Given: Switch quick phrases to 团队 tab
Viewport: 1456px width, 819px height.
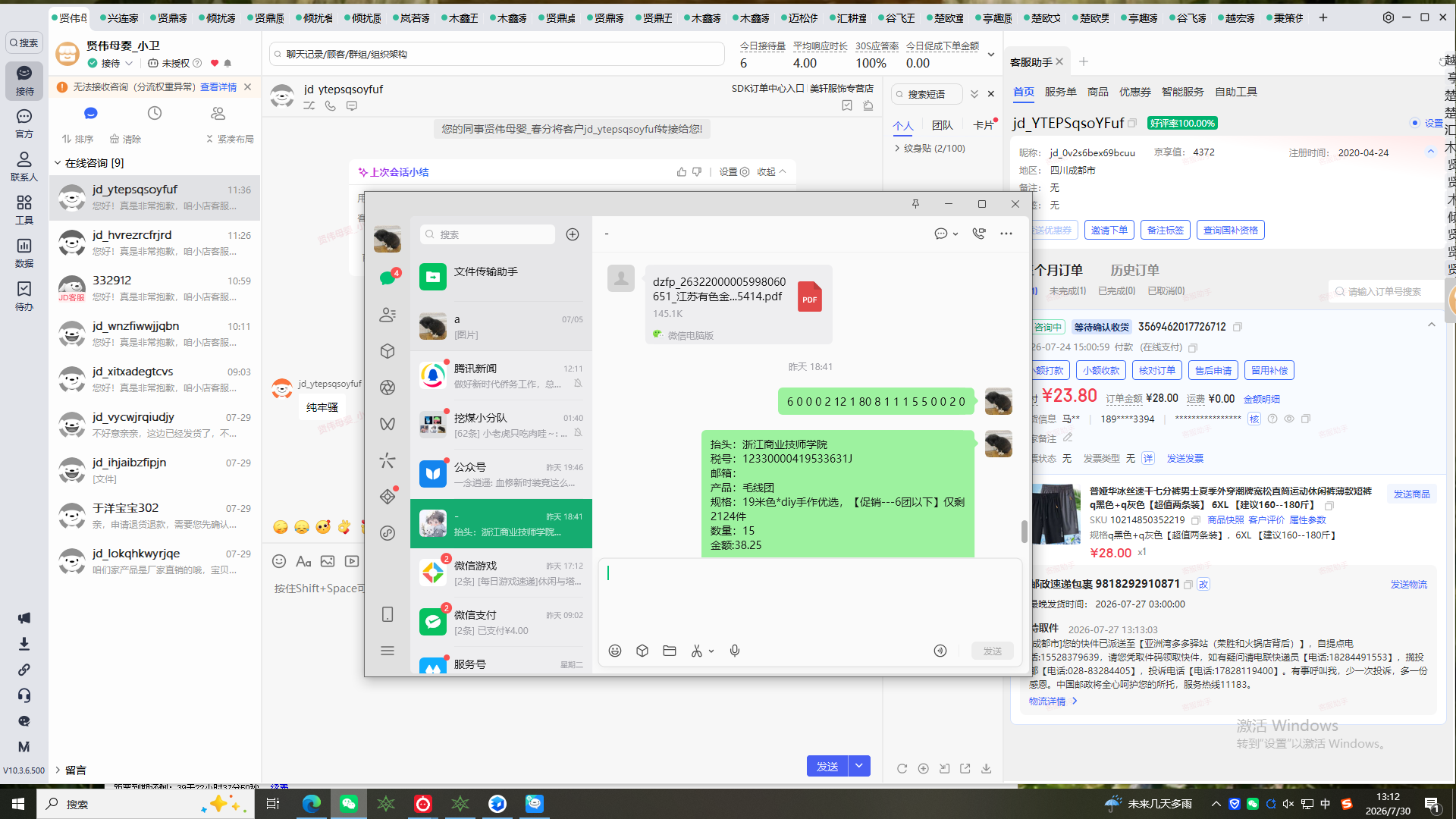Looking at the screenshot, I should point(943,125).
